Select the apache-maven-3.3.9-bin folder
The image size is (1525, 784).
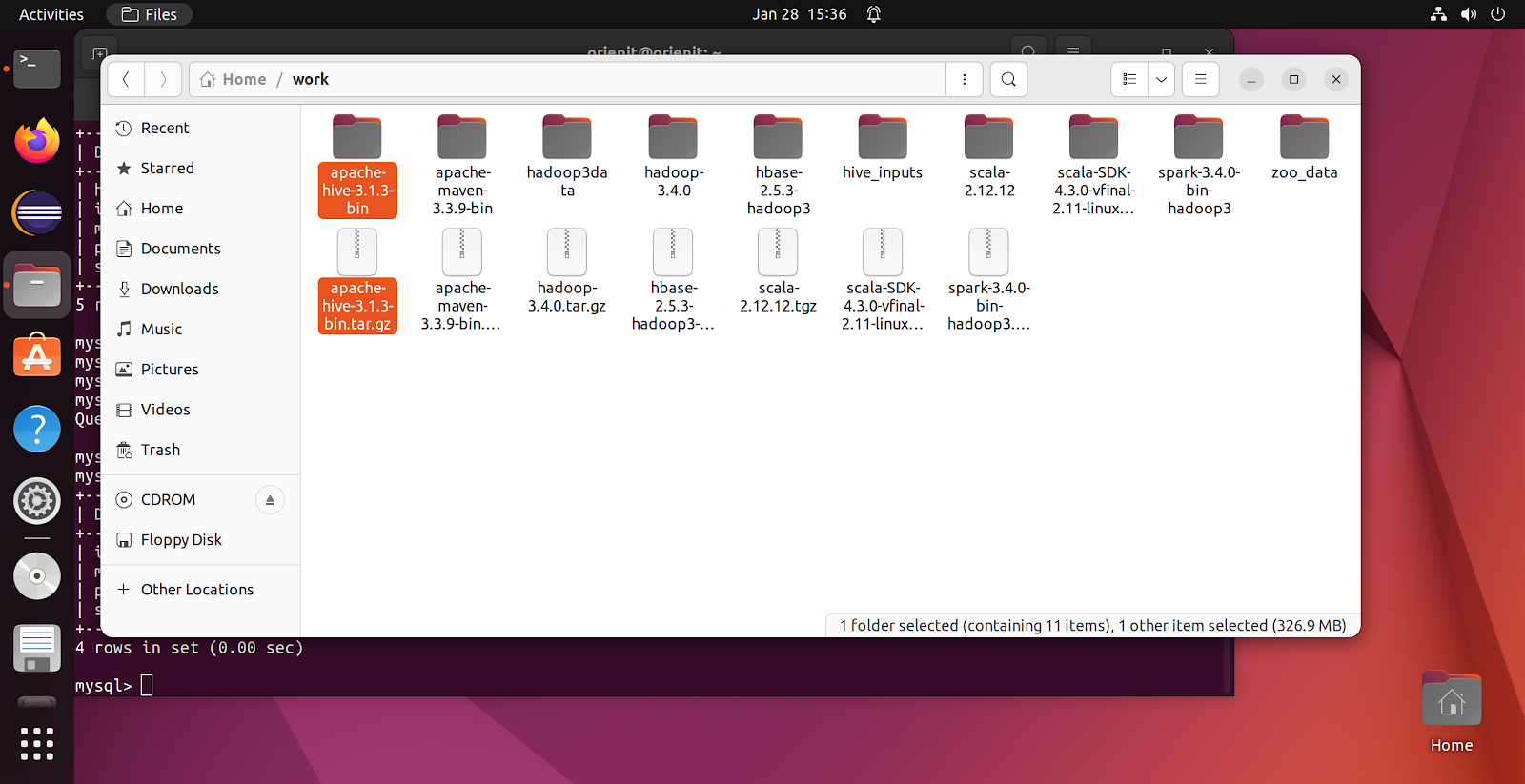click(462, 166)
